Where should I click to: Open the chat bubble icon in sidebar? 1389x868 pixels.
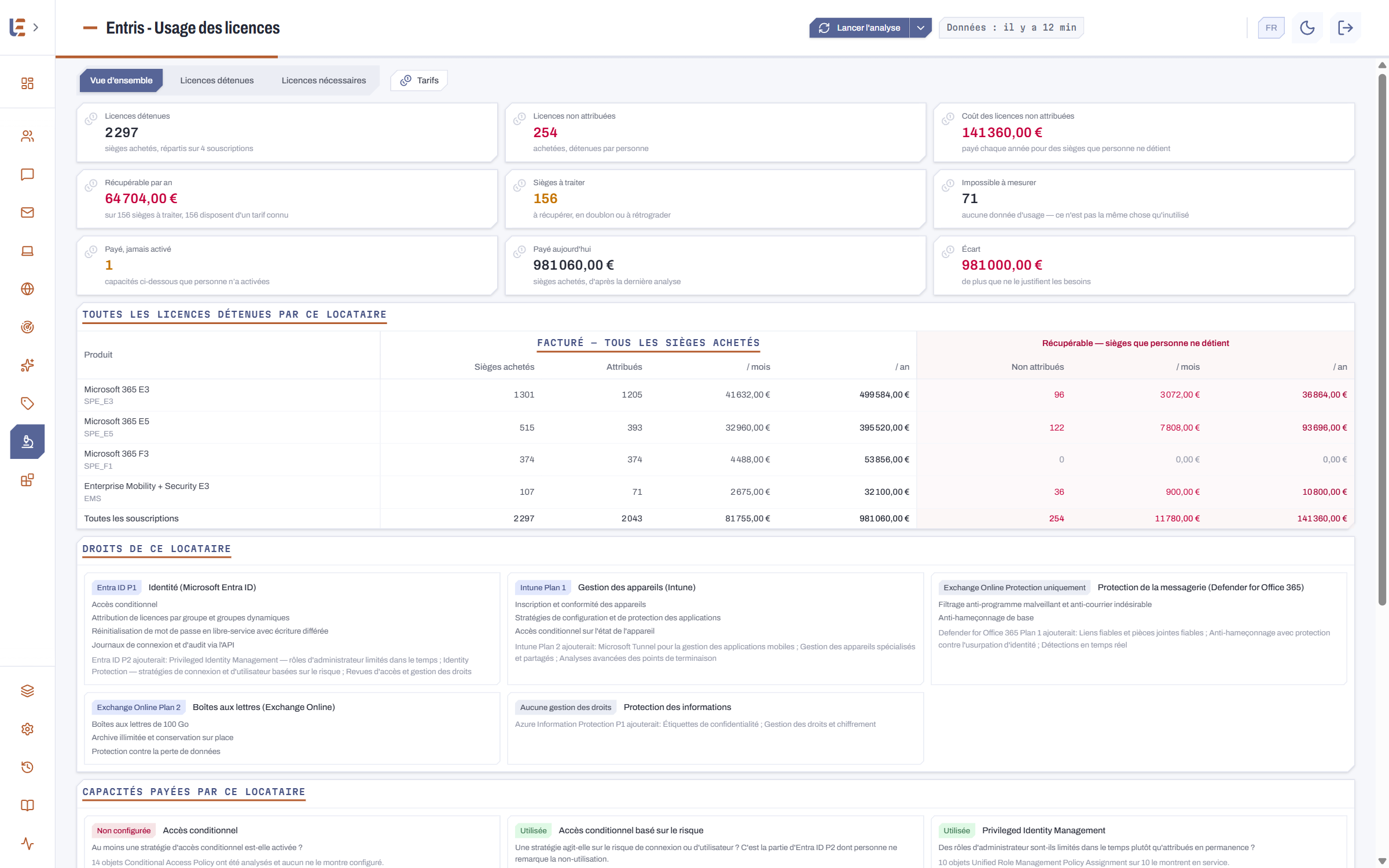click(x=27, y=174)
